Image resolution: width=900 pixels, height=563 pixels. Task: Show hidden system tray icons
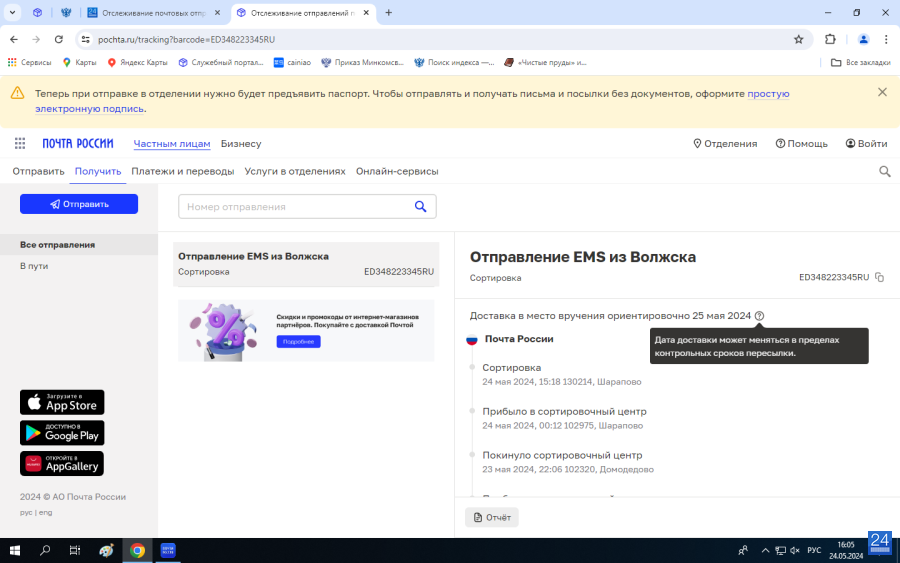pos(765,550)
